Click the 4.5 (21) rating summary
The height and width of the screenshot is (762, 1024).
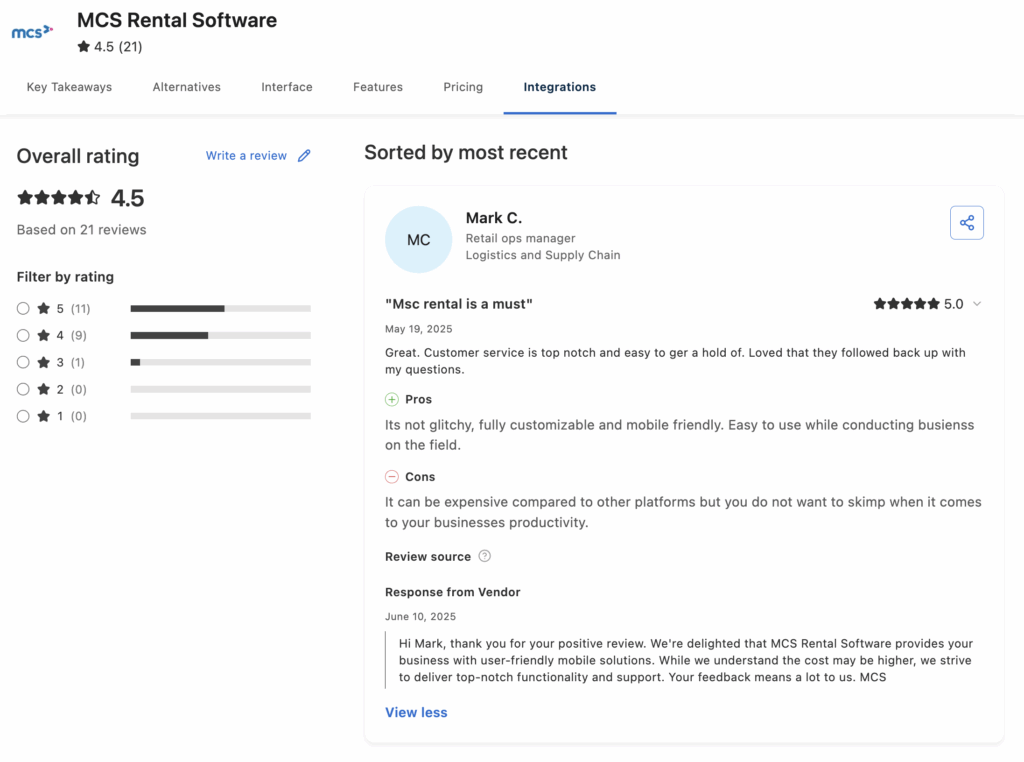[110, 46]
